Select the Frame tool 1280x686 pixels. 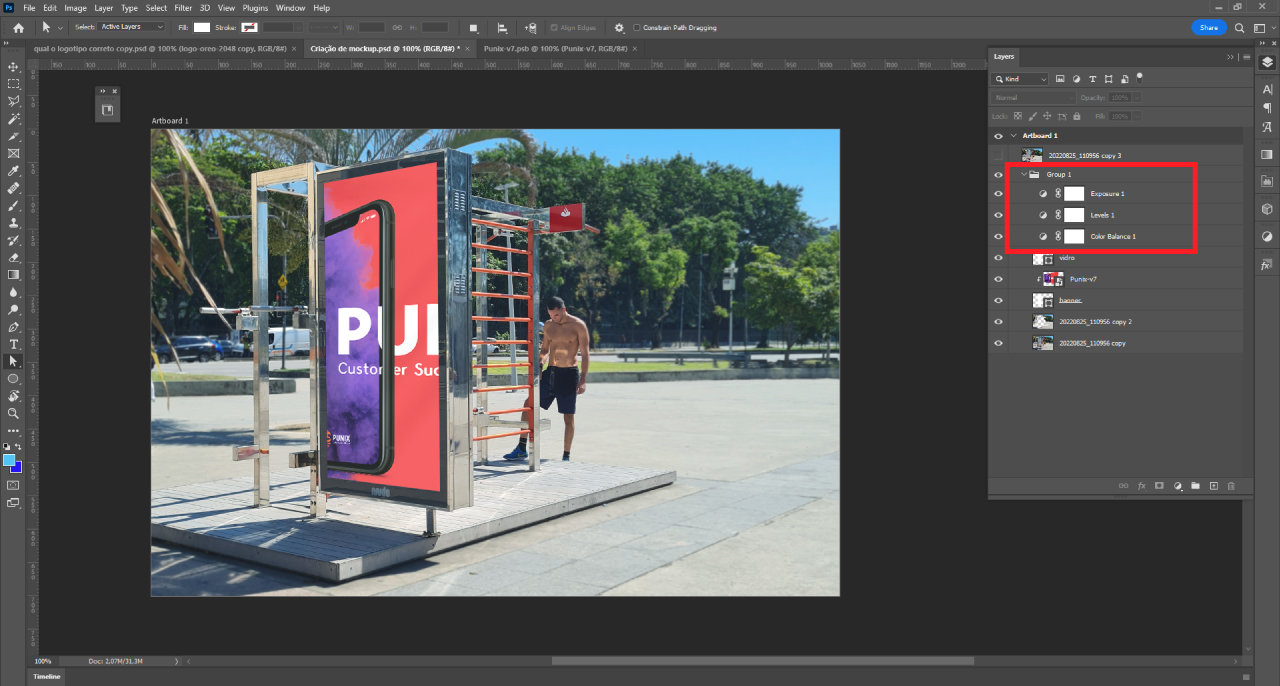pos(14,153)
